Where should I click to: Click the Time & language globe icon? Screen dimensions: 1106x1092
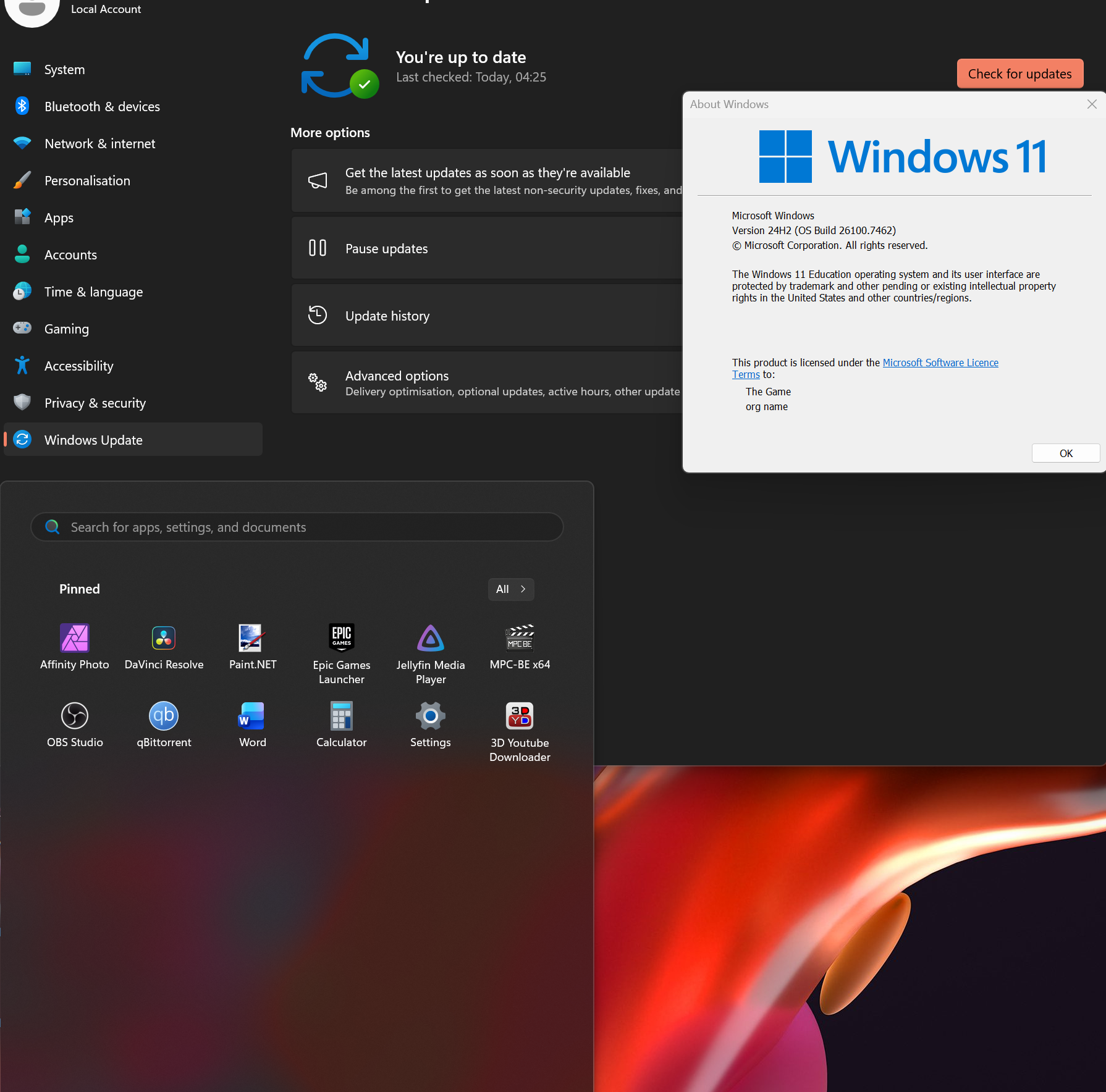point(22,292)
